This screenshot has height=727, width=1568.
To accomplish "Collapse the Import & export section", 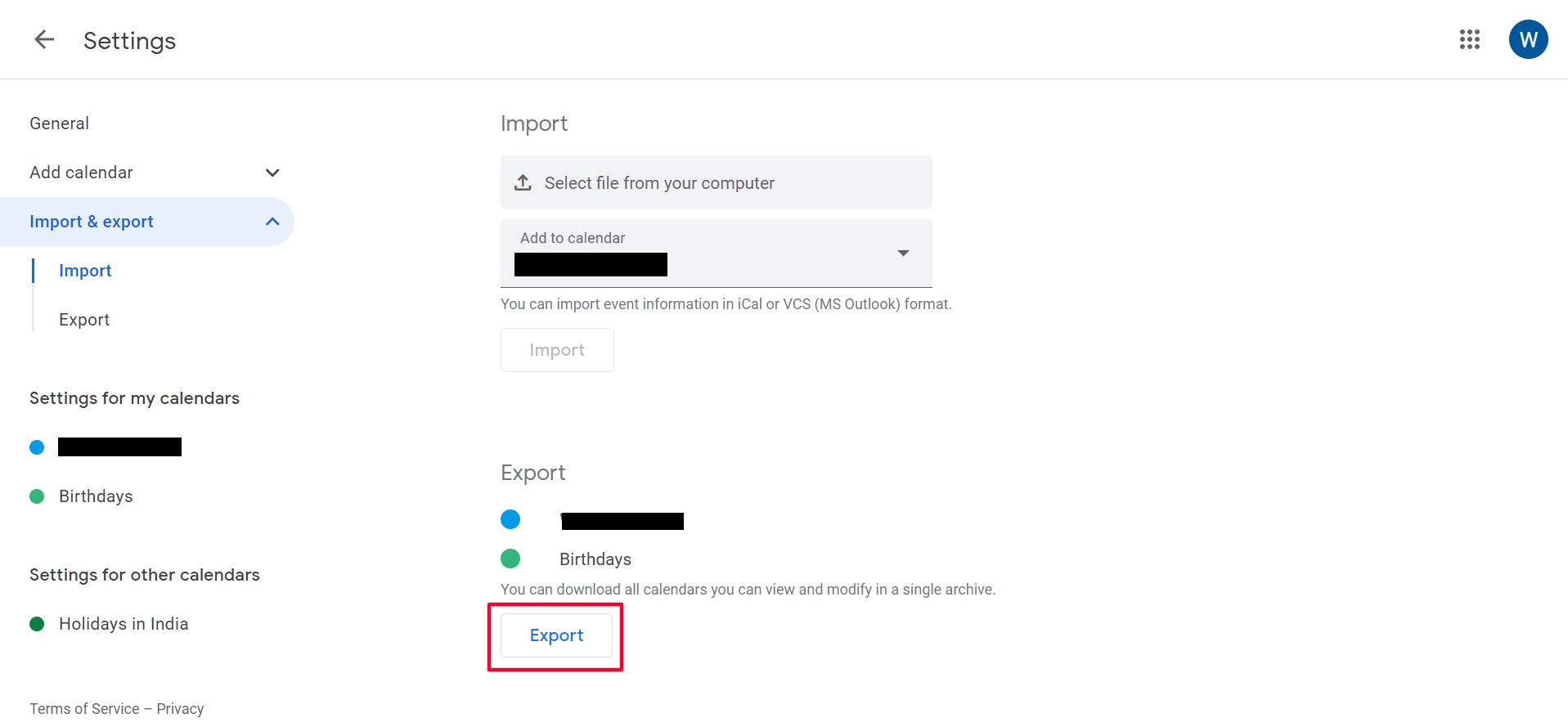I will tap(272, 222).
